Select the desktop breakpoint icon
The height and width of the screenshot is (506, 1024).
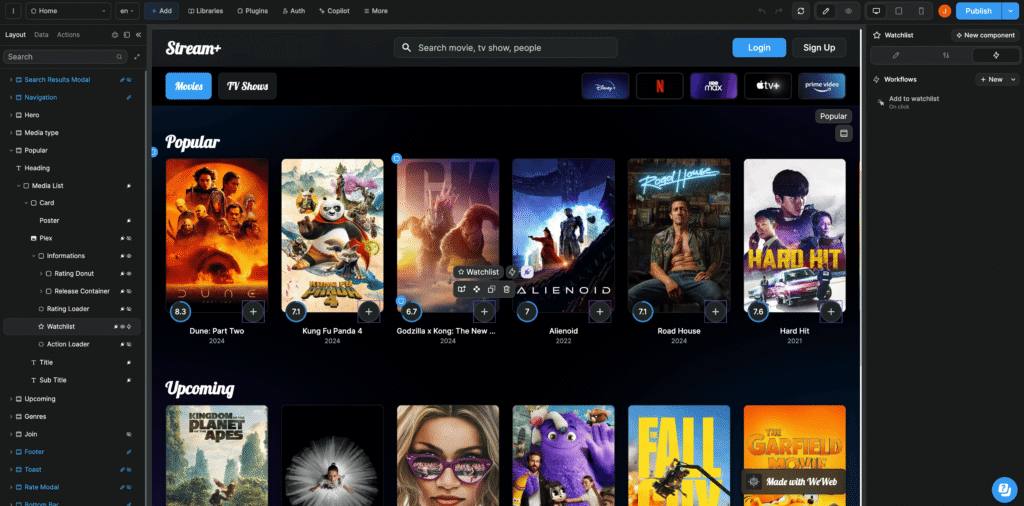876,11
